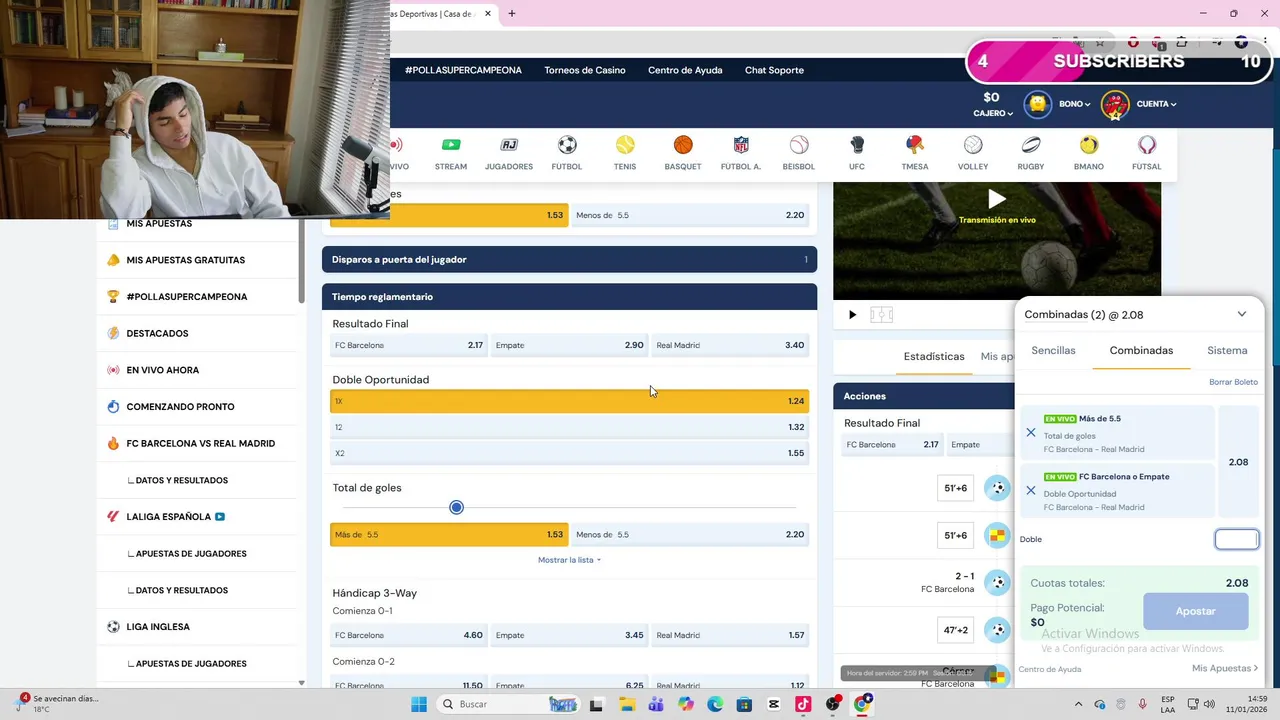Viewport: 1280px width, 720px height.
Task: Open FUTBOL A. NFL icon
Action: (741, 153)
